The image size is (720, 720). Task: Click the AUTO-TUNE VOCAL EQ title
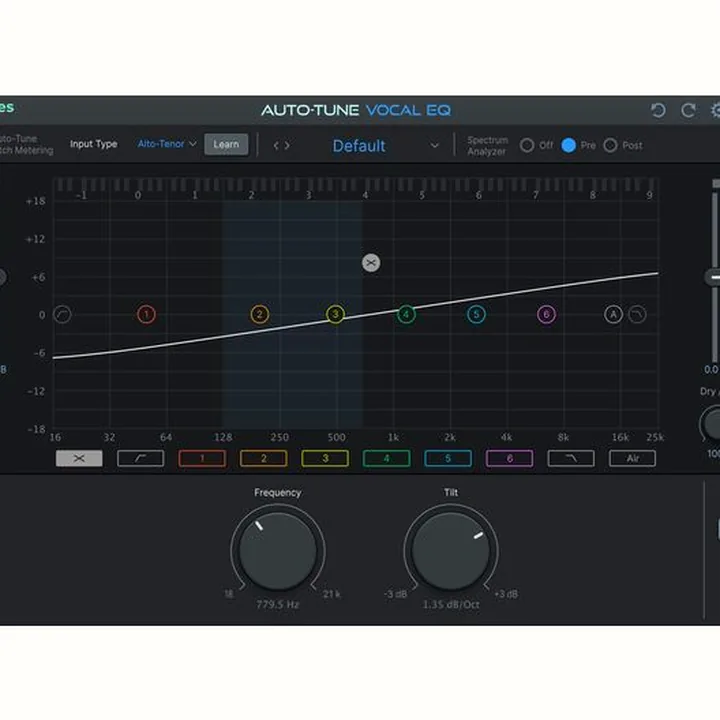pyautogui.click(x=356, y=110)
